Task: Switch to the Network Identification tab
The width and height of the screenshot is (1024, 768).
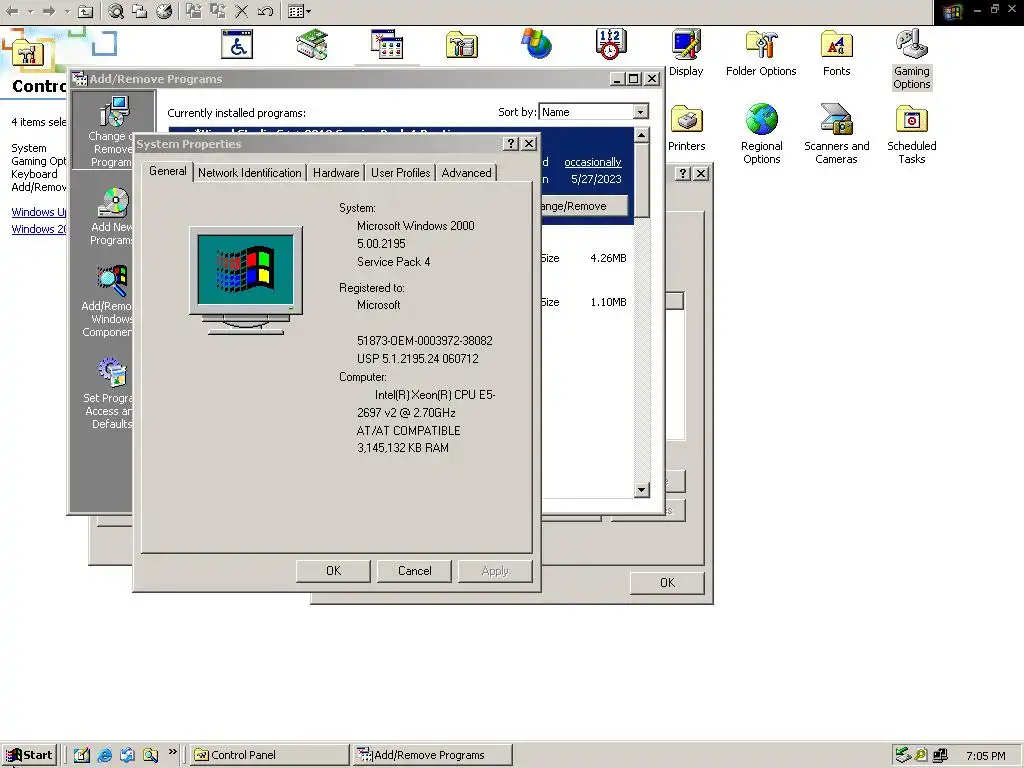Action: [249, 173]
